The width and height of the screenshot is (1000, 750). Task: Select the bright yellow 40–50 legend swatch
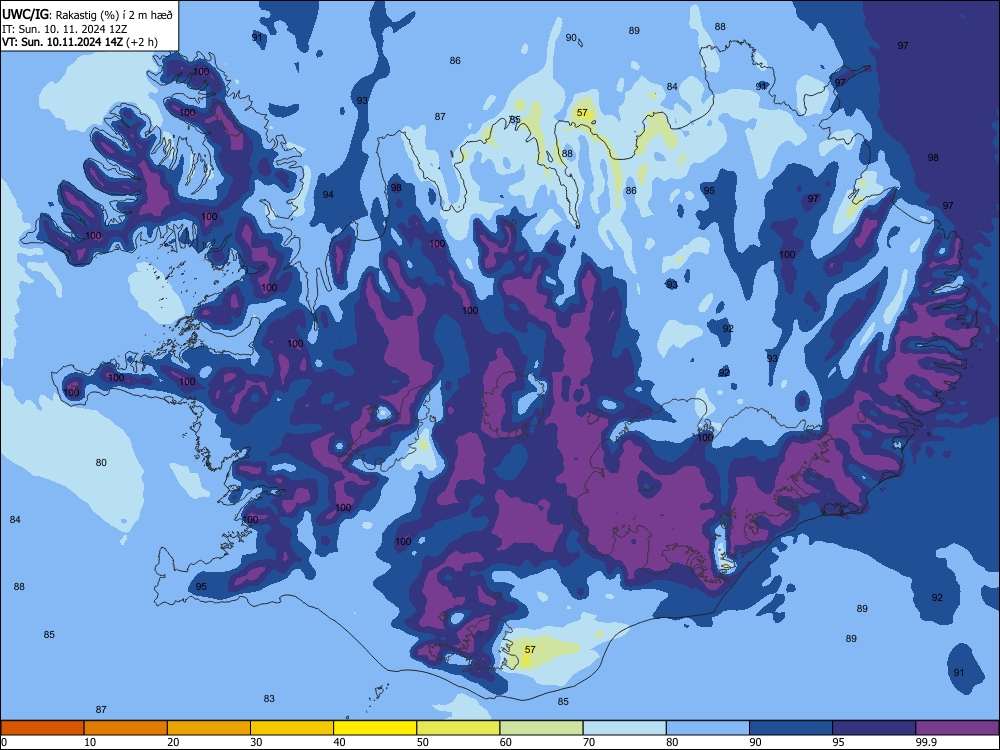click(x=375, y=728)
